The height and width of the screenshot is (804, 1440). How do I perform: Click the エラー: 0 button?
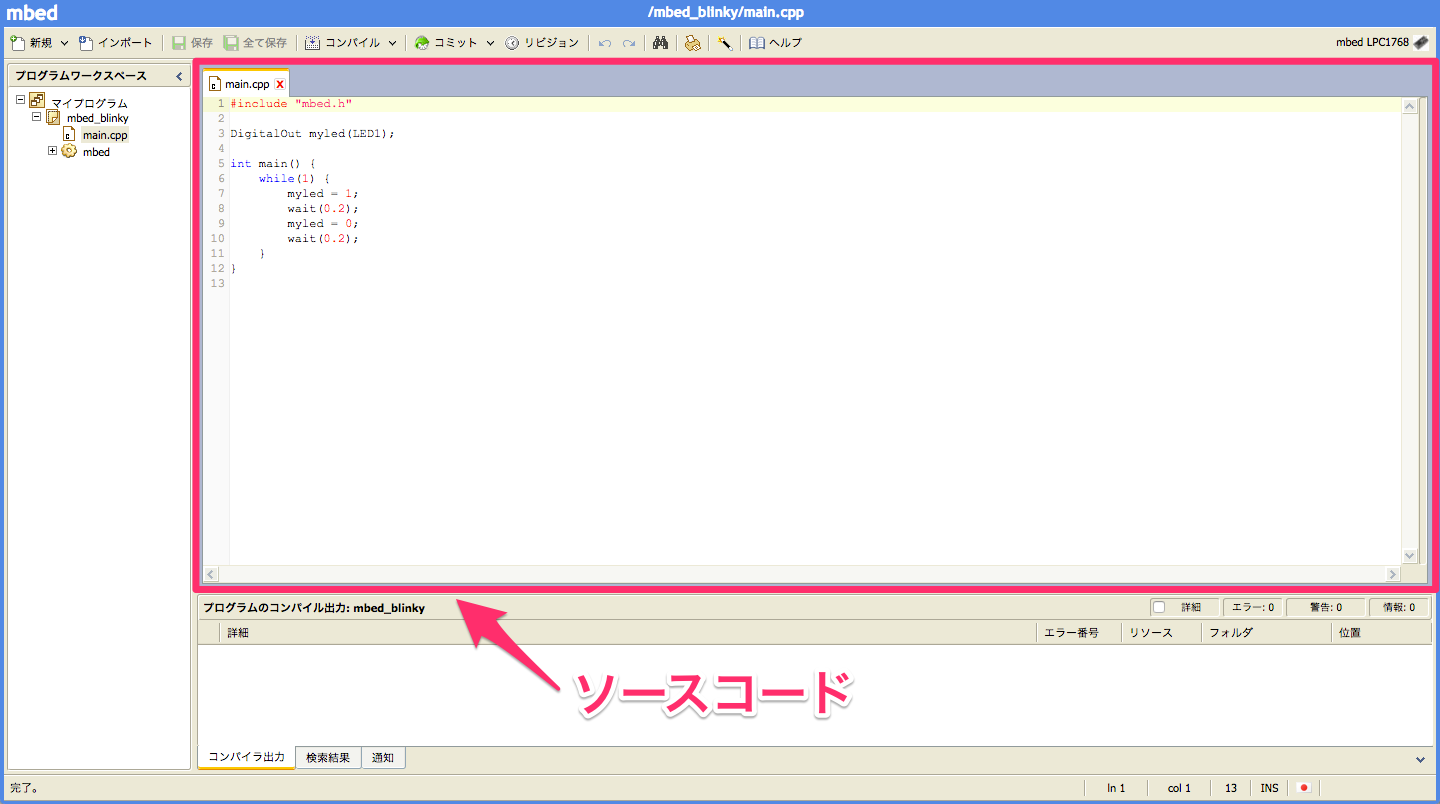tap(1252, 606)
